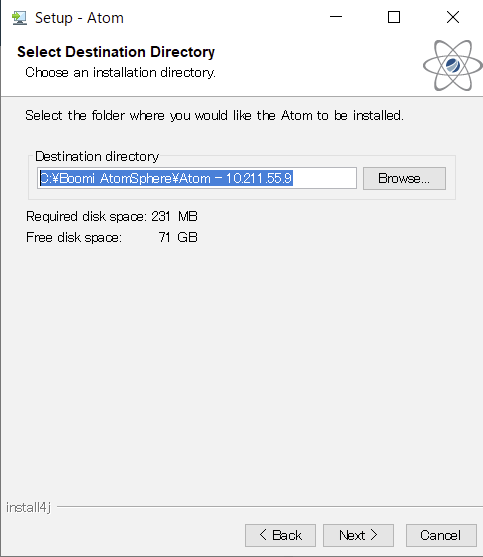Click the Setup installer icon in title bar
The height and width of the screenshot is (557, 483).
[19, 18]
